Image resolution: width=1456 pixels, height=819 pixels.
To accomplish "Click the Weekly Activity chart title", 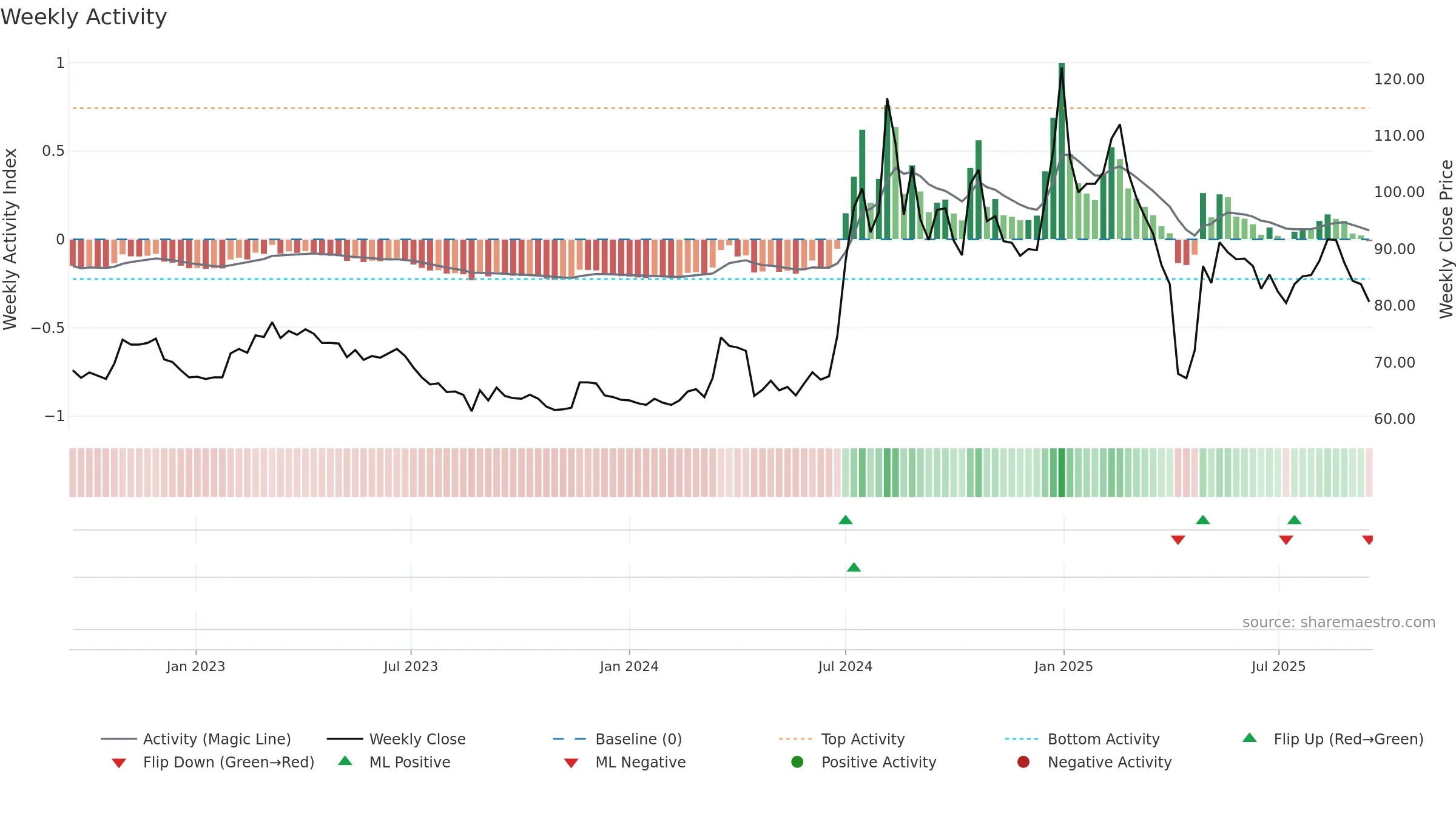I will tap(84, 17).
